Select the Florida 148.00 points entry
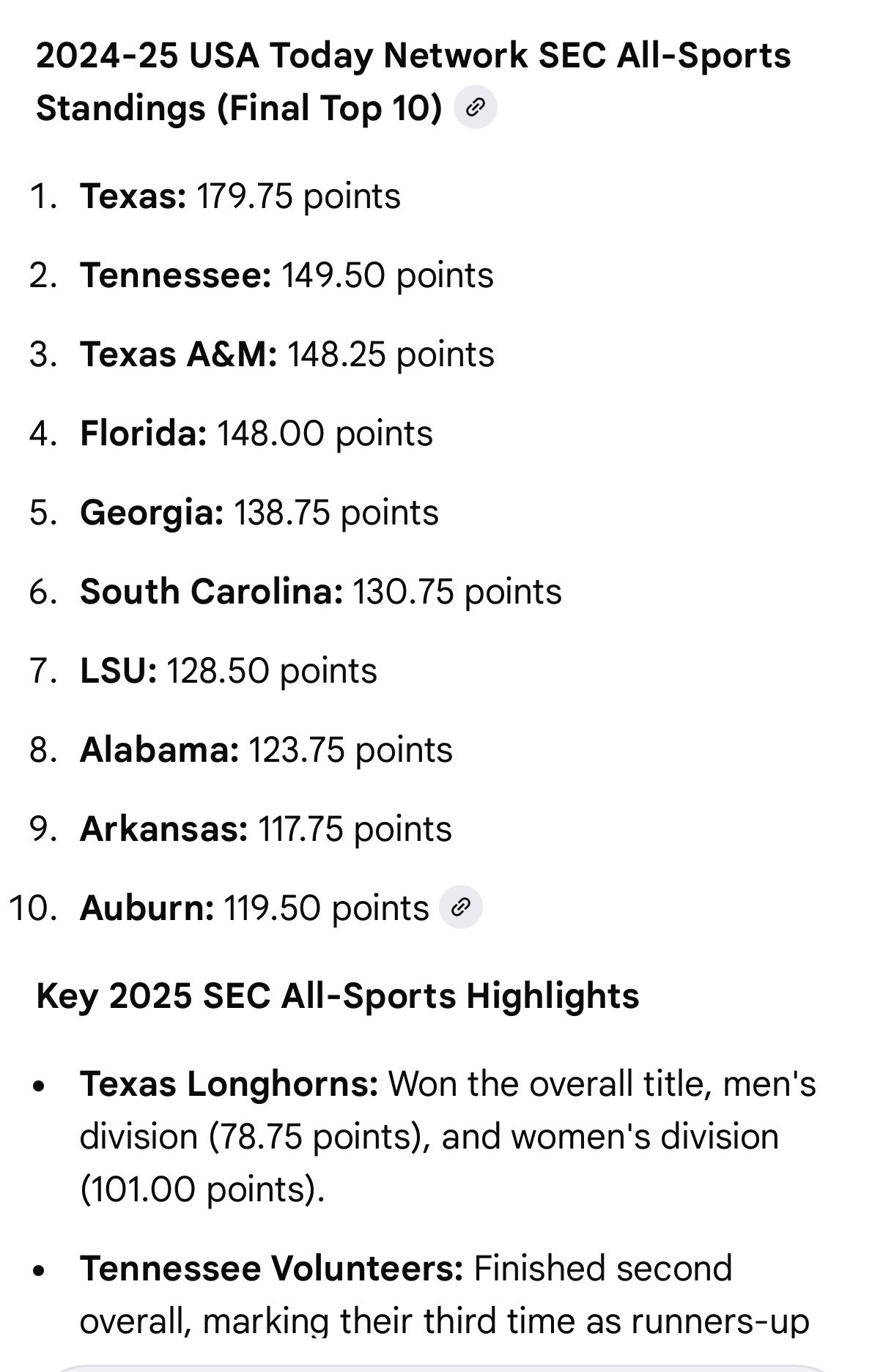The width and height of the screenshot is (883, 1372). [x=256, y=434]
